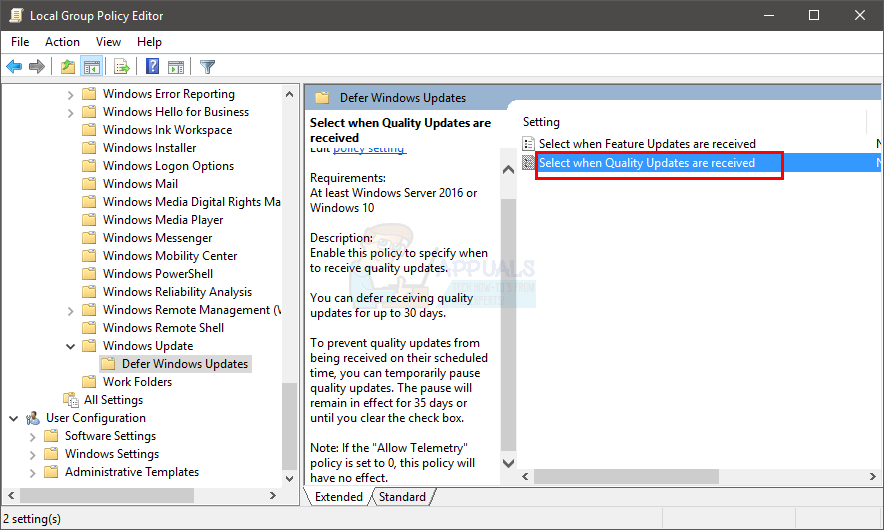Click folder icon beside Software Settings
The height and width of the screenshot is (530, 884).
pyautogui.click(x=51, y=436)
